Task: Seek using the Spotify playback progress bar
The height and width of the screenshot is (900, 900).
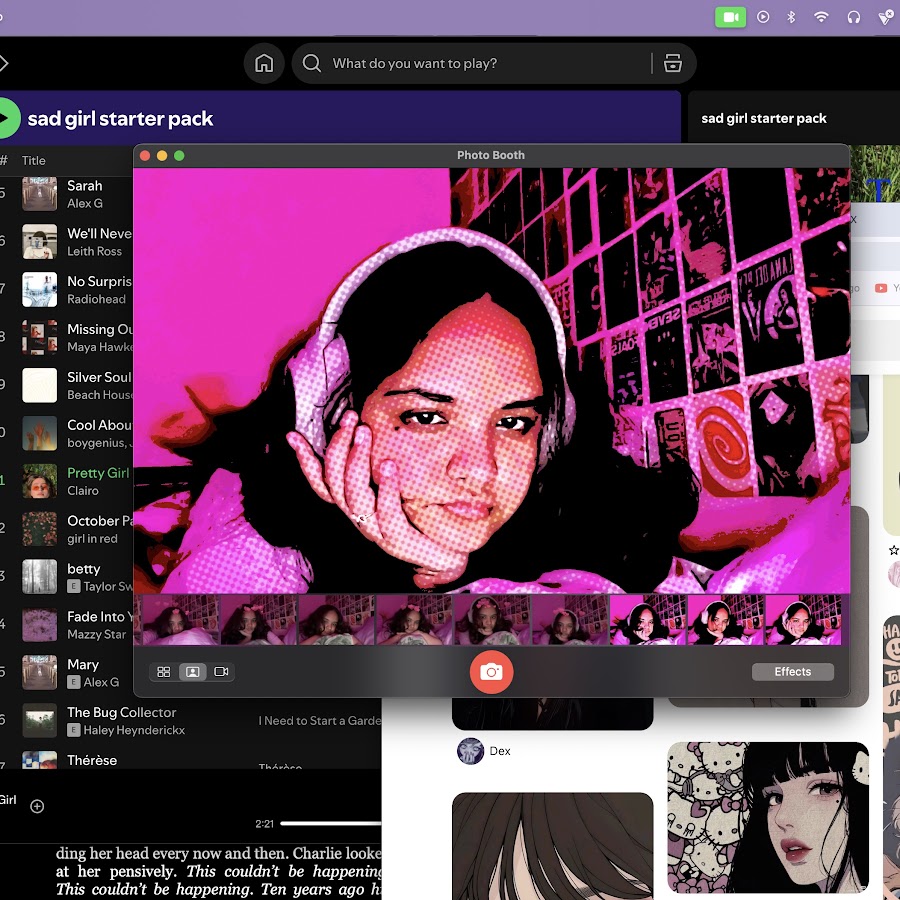Action: click(331, 824)
